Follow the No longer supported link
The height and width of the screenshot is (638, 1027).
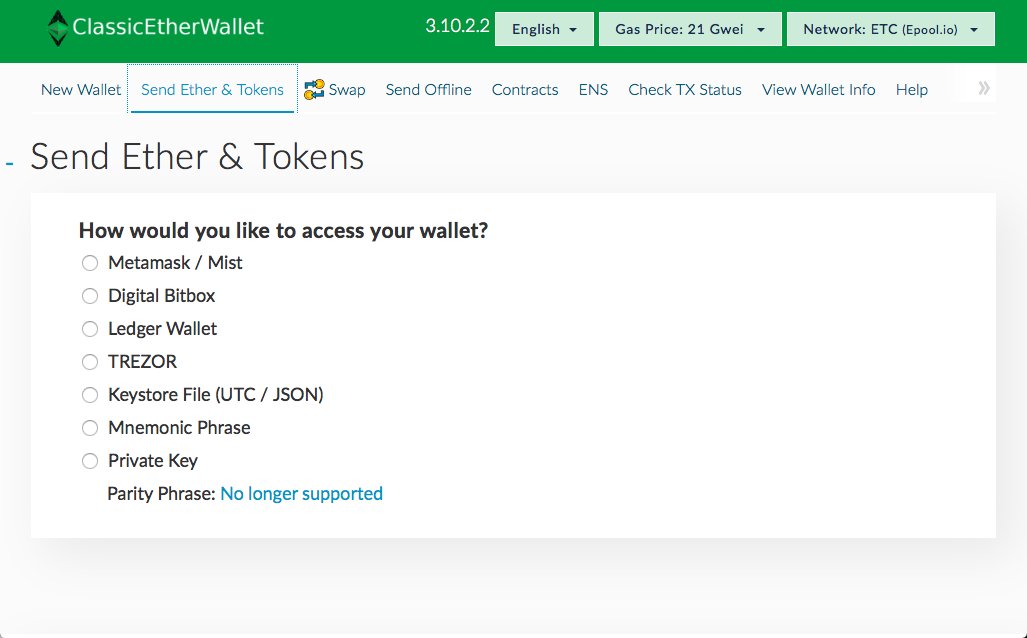coord(301,493)
